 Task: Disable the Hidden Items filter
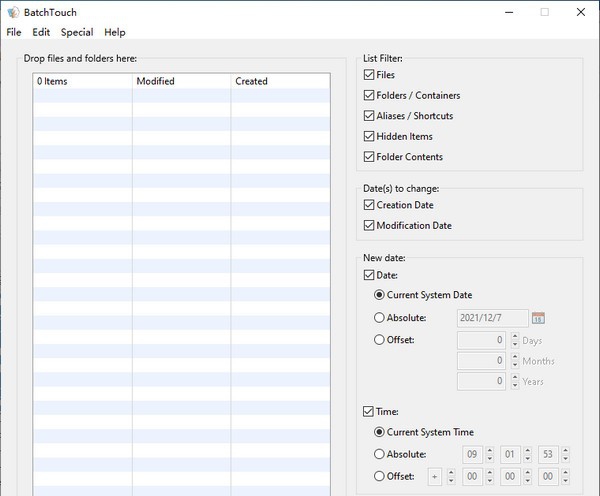[x=369, y=136]
